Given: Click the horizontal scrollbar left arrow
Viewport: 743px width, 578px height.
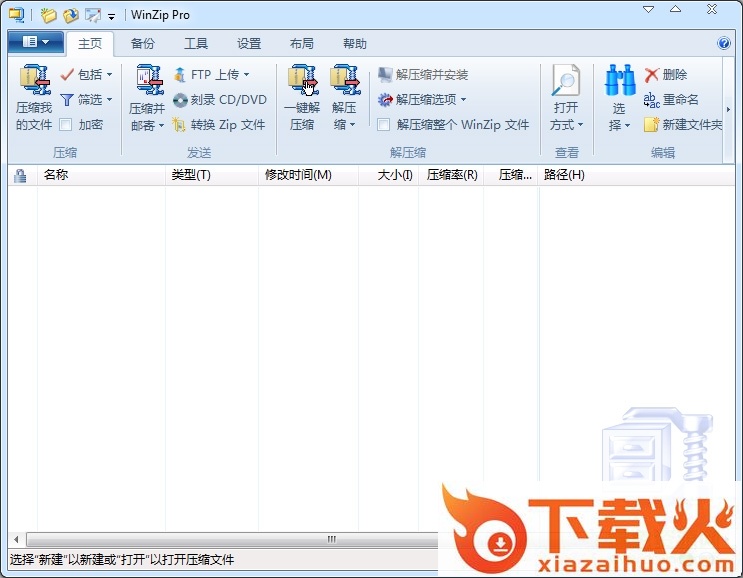Looking at the screenshot, I should click(17, 539).
